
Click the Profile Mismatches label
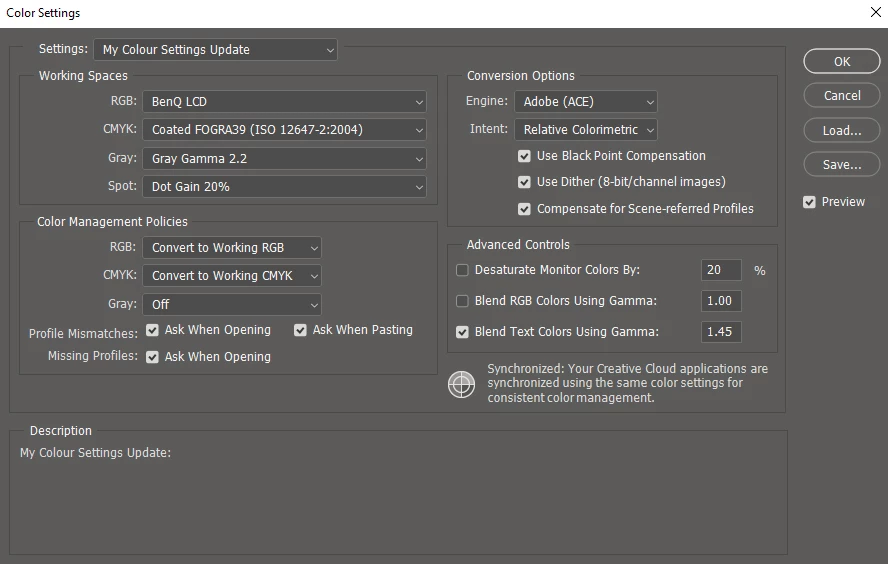pyautogui.click(x=83, y=334)
